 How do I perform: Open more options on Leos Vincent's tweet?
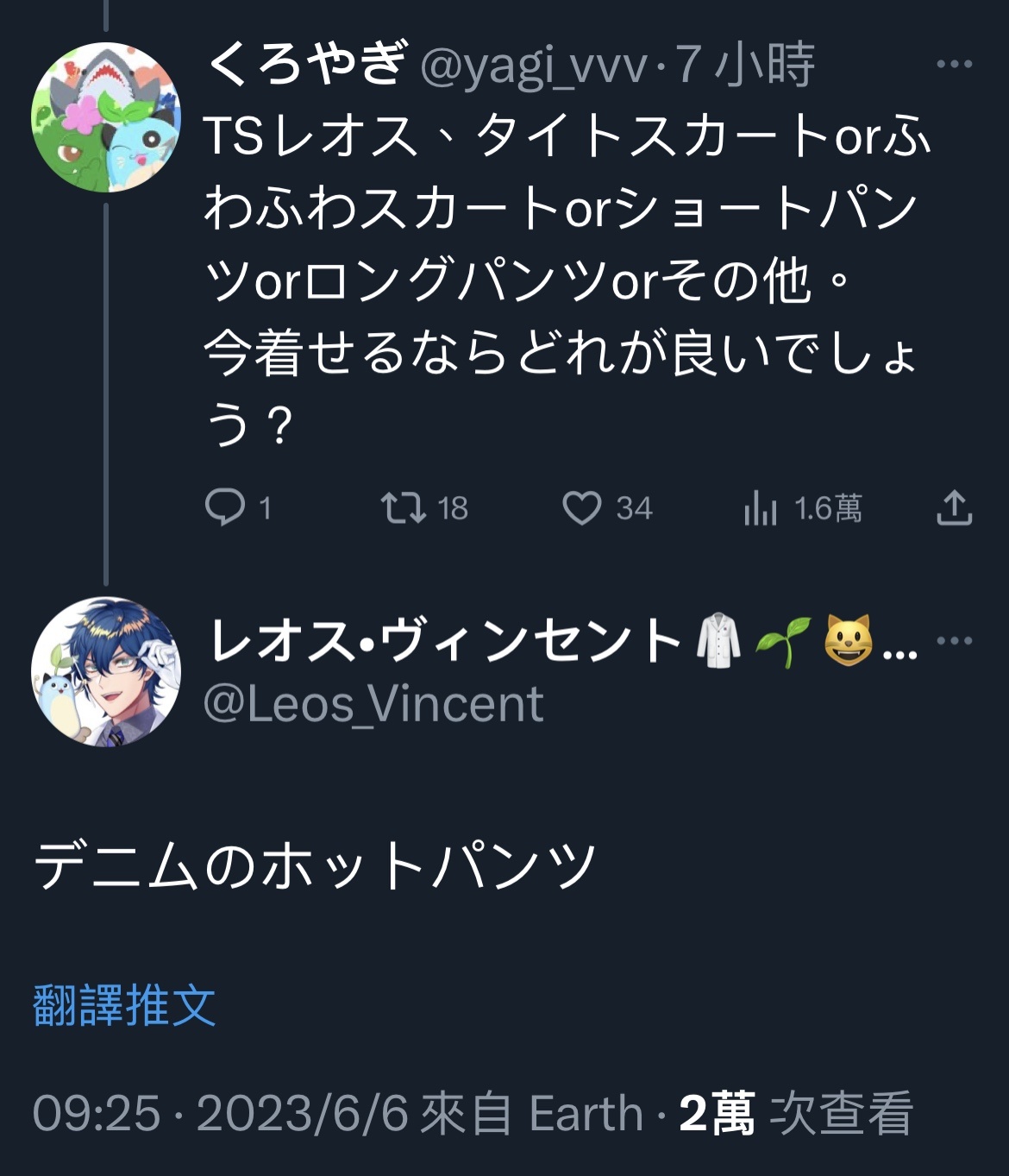tap(954, 641)
